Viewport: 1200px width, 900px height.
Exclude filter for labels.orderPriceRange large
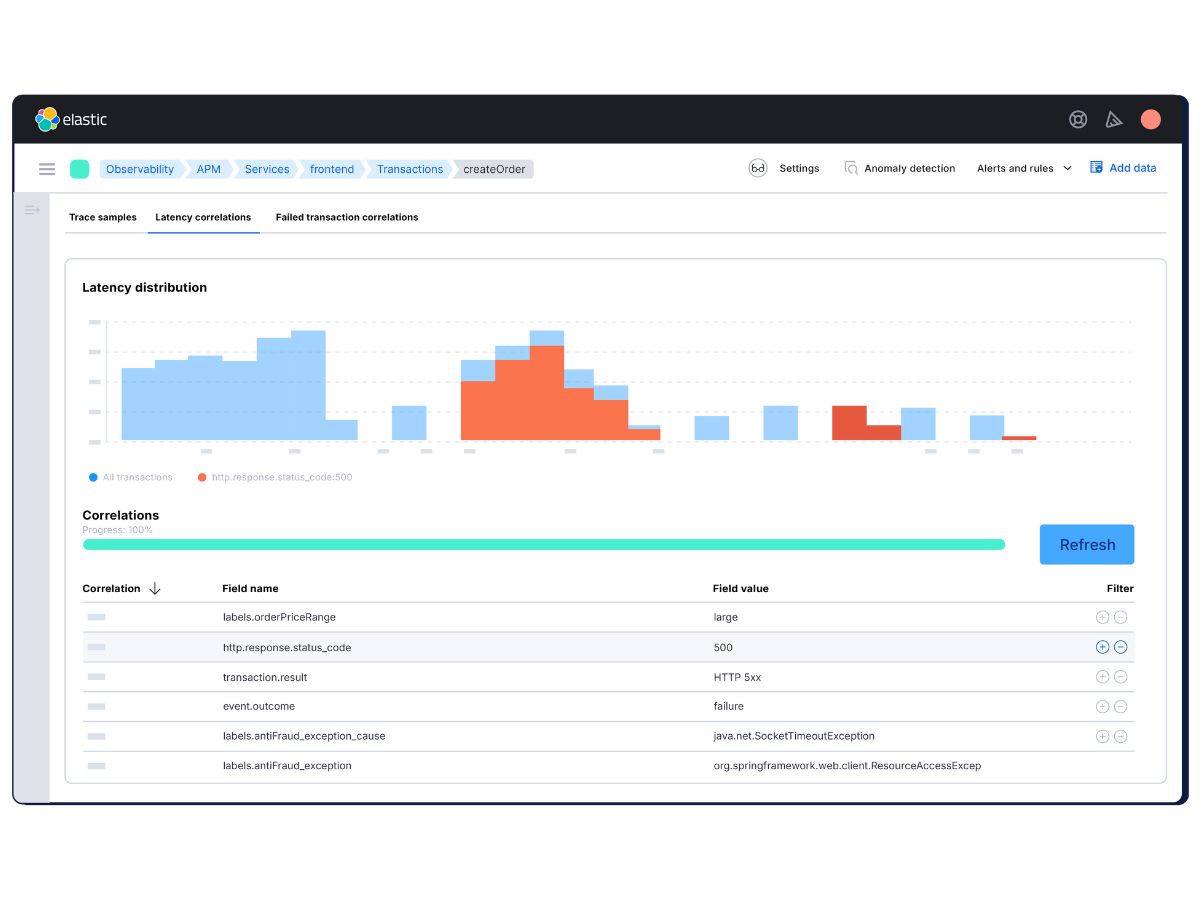coord(1121,617)
